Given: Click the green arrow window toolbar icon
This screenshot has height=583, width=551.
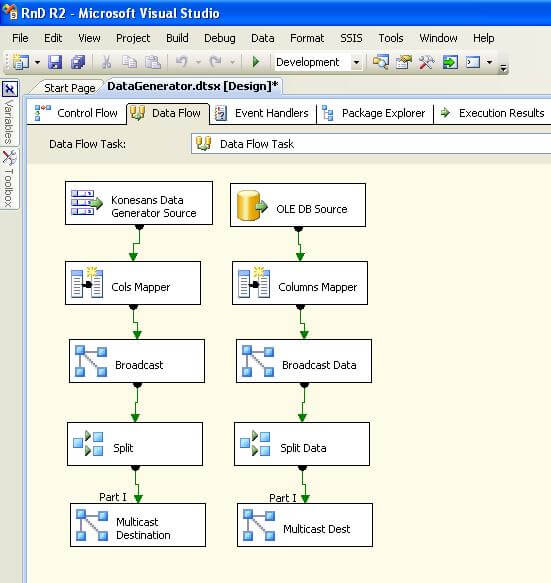Looking at the screenshot, I should pyautogui.click(x=450, y=62).
